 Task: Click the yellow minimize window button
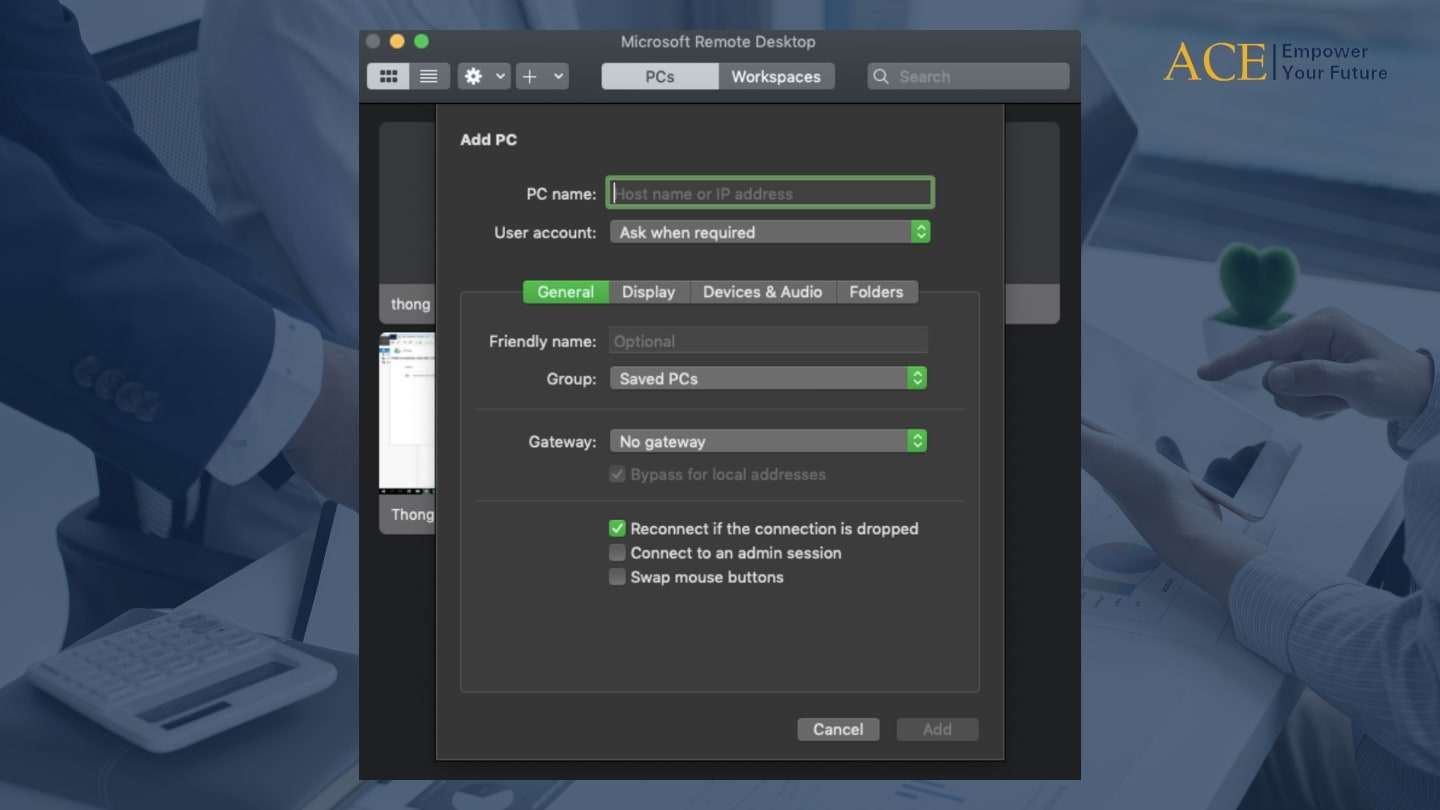click(397, 41)
